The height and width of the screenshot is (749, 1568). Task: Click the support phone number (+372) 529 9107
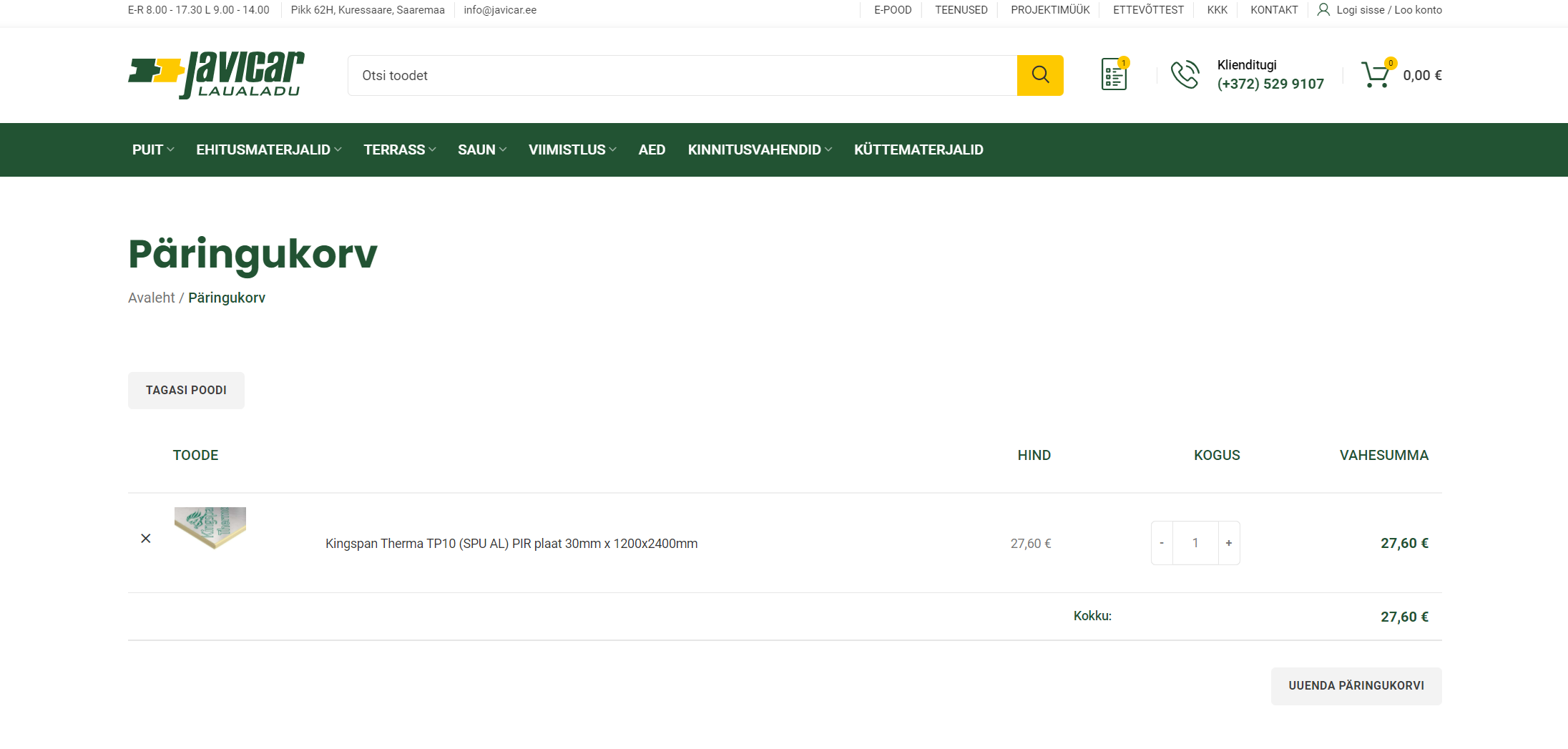click(x=1270, y=84)
